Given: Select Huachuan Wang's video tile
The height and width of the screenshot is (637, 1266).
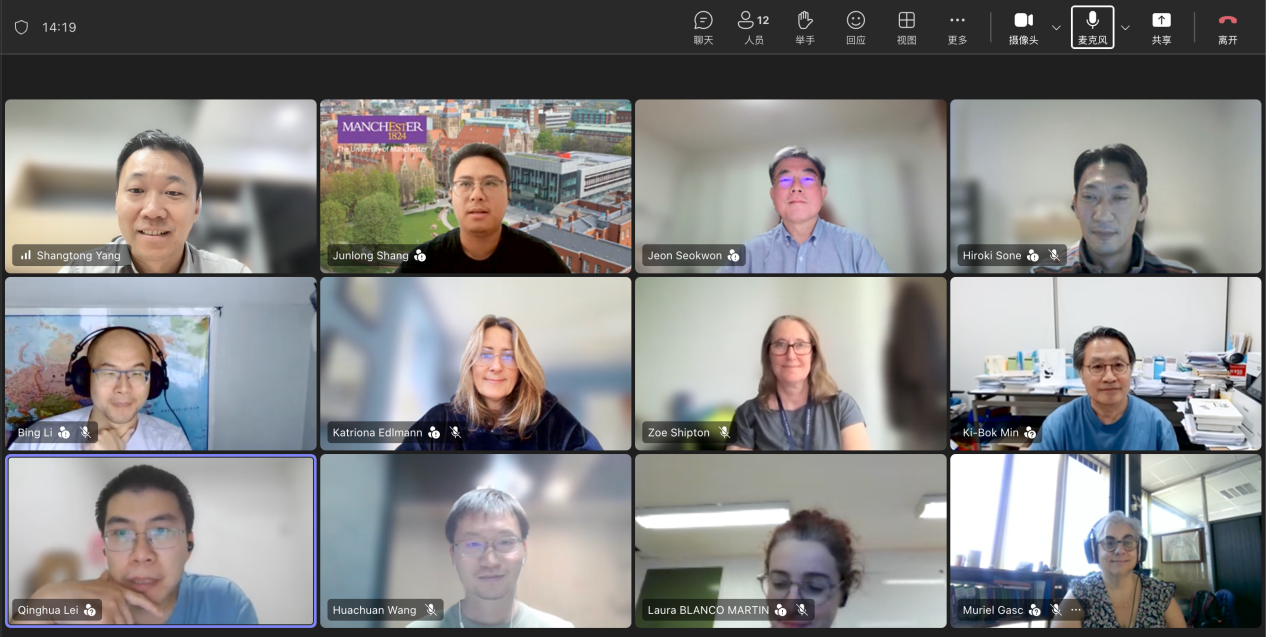Looking at the screenshot, I should pyautogui.click(x=476, y=541).
